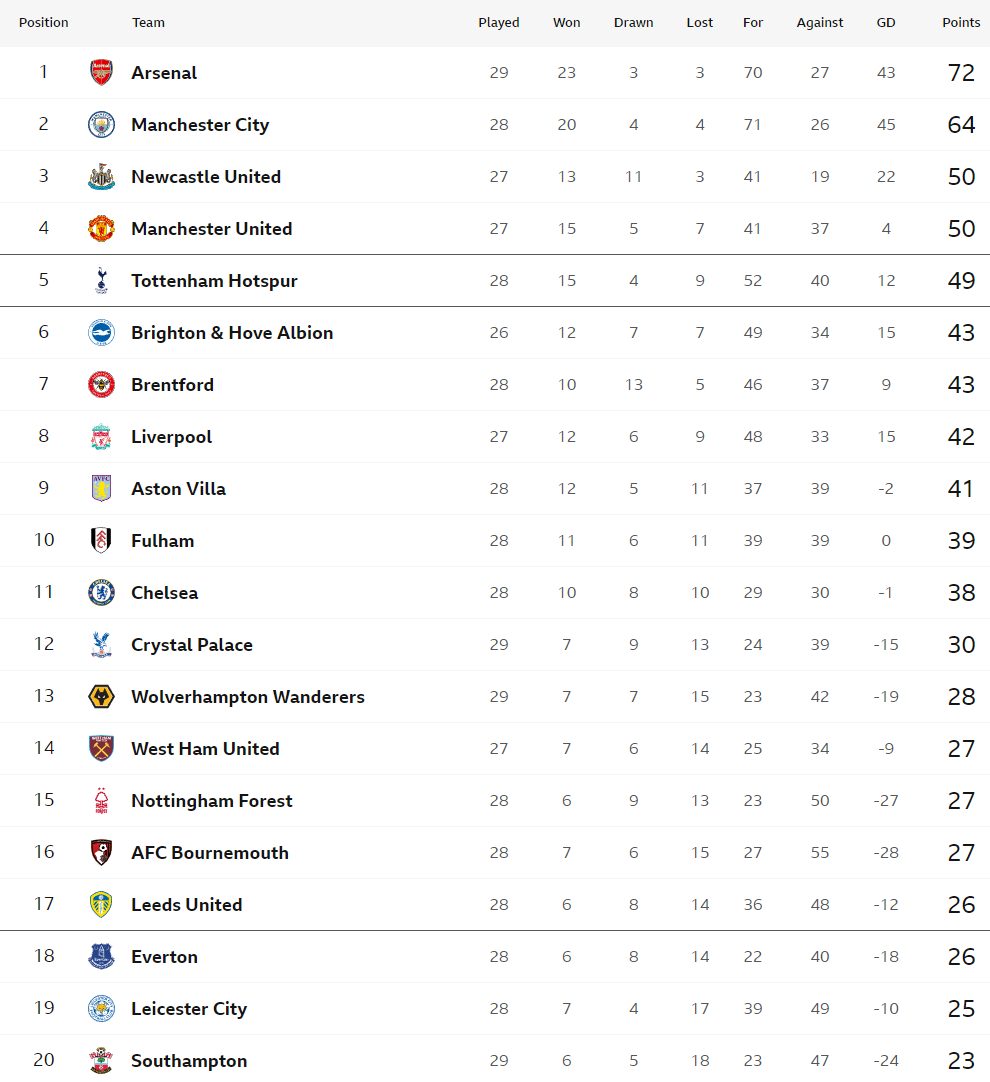Click the Liverpool club badge
This screenshot has height=1082, width=990.
[x=101, y=437]
